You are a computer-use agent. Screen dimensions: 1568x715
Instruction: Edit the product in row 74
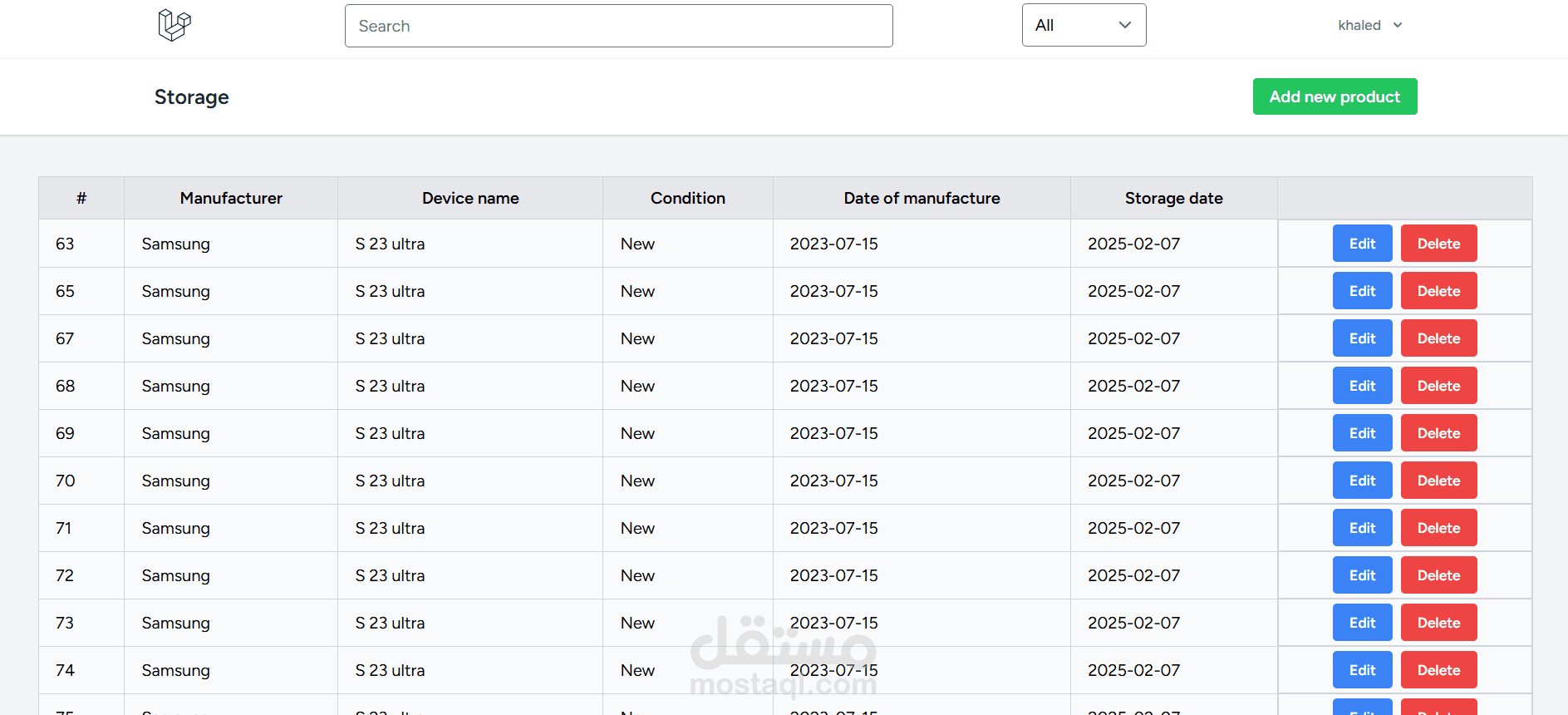[1362, 670]
